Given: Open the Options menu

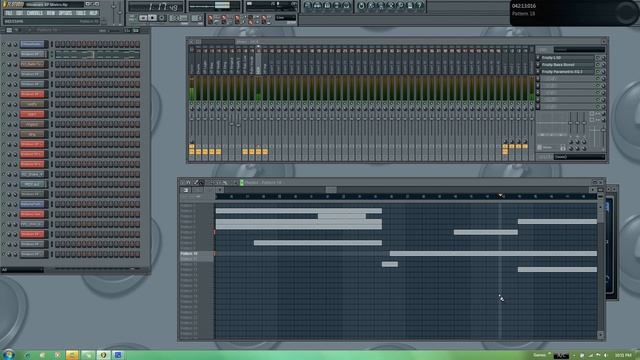Looking at the screenshot, I should pos(65,13).
